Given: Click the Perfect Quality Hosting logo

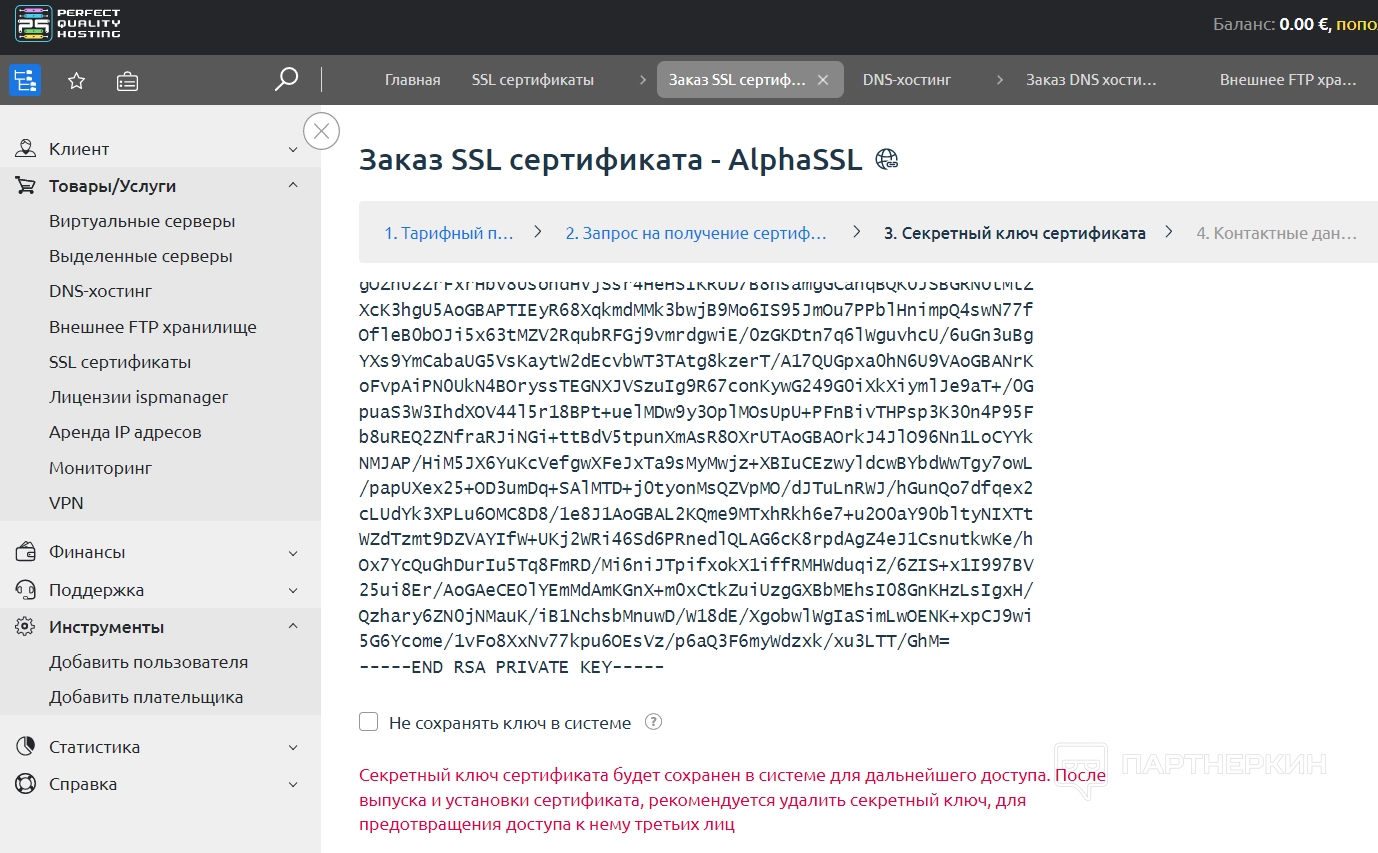Looking at the screenshot, I should pyautogui.click(x=67, y=24).
